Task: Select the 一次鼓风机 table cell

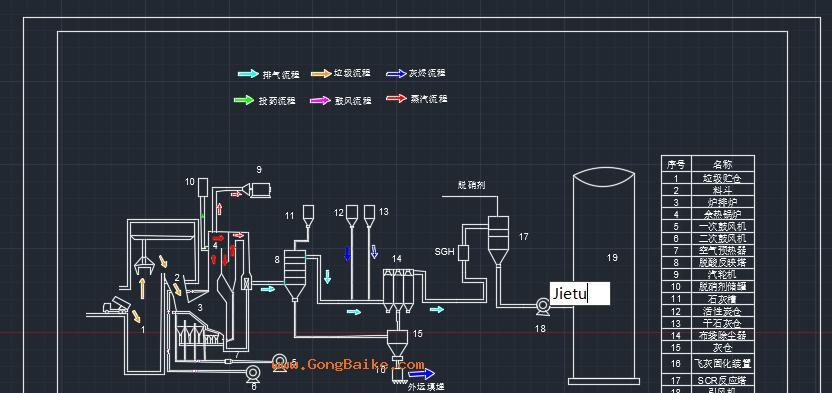Action: [x=722, y=227]
